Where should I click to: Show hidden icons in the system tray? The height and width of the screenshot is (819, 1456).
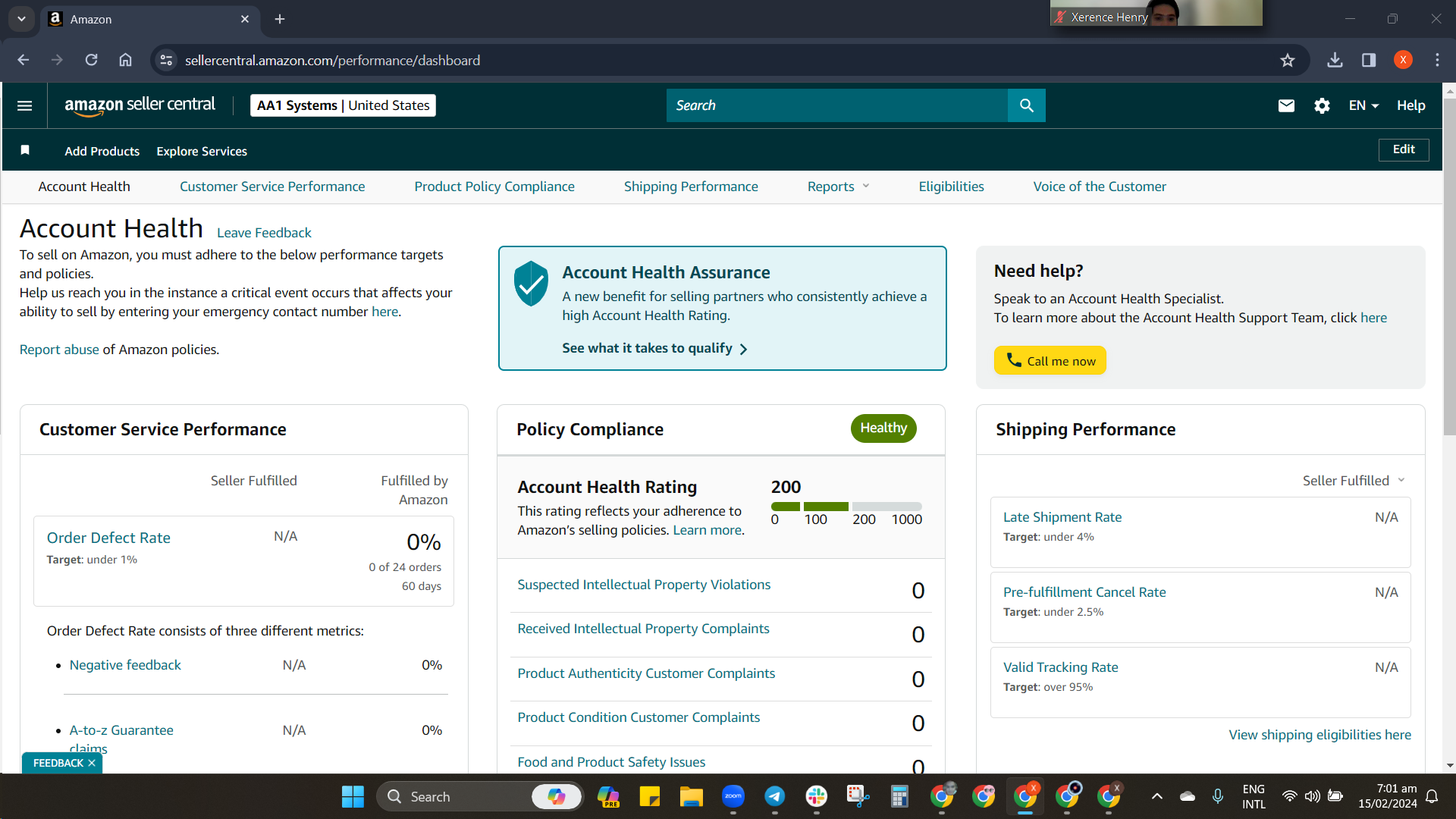click(1156, 796)
